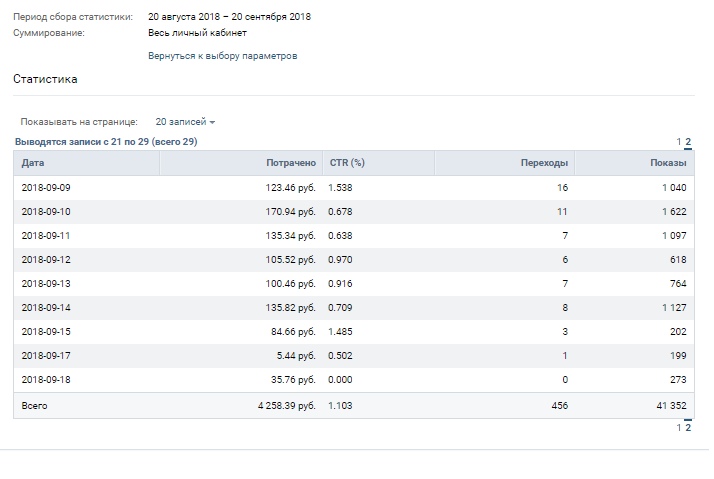Click the statistics period date range text
The width and height of the screenshot is (714, 479).
coord(229,17)
